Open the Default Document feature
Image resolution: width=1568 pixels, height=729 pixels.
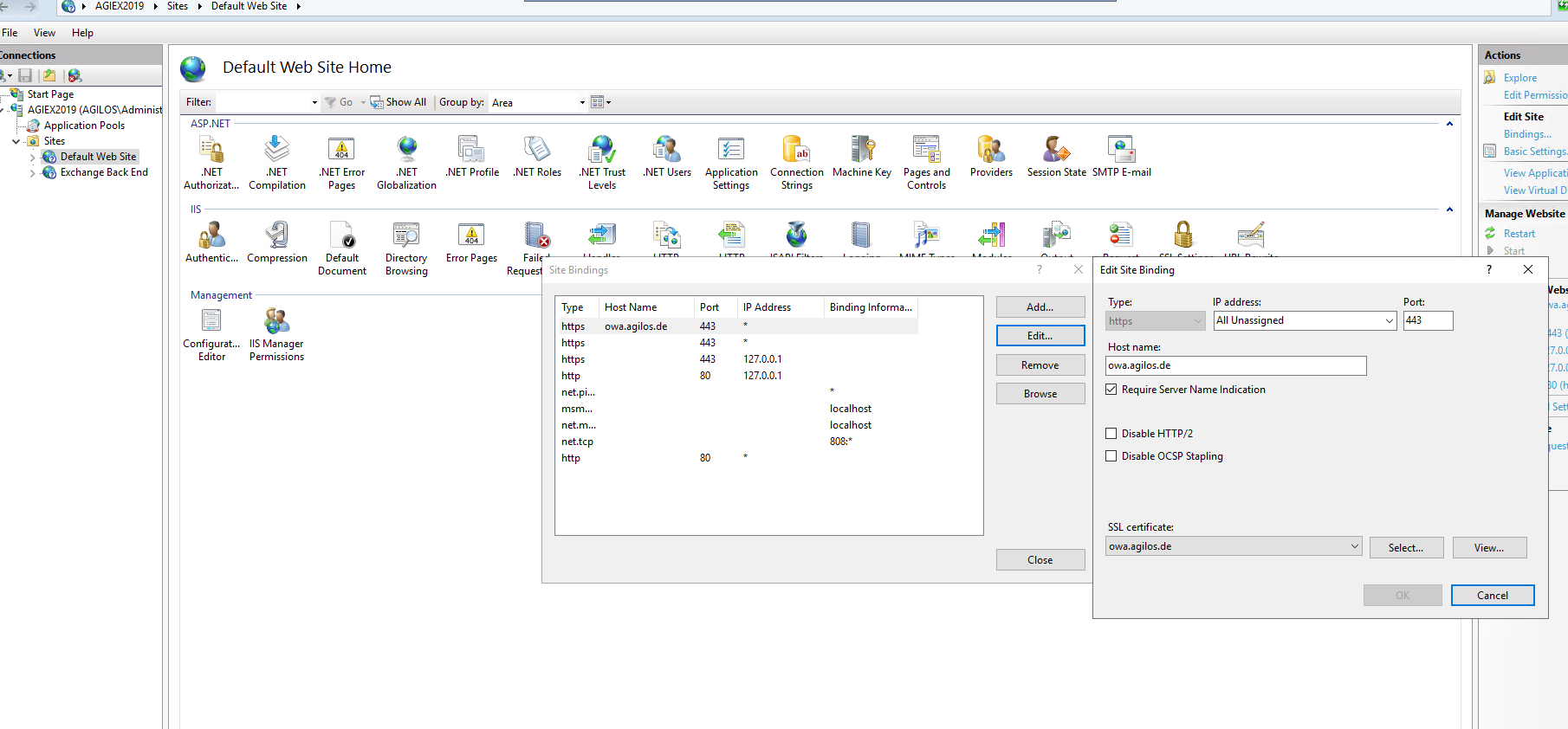(342, 248)
